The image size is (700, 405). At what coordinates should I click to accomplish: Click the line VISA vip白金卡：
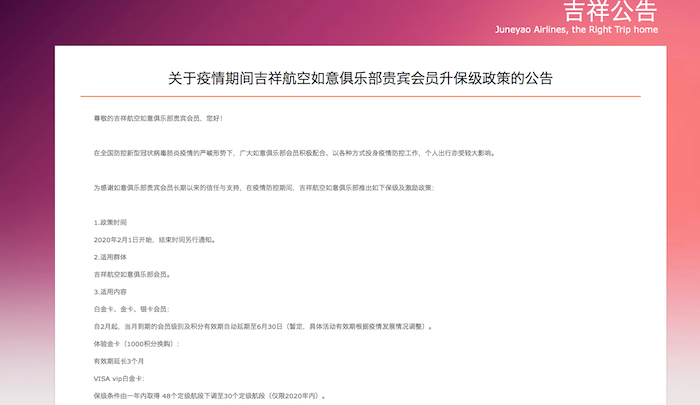click(119, 379)
